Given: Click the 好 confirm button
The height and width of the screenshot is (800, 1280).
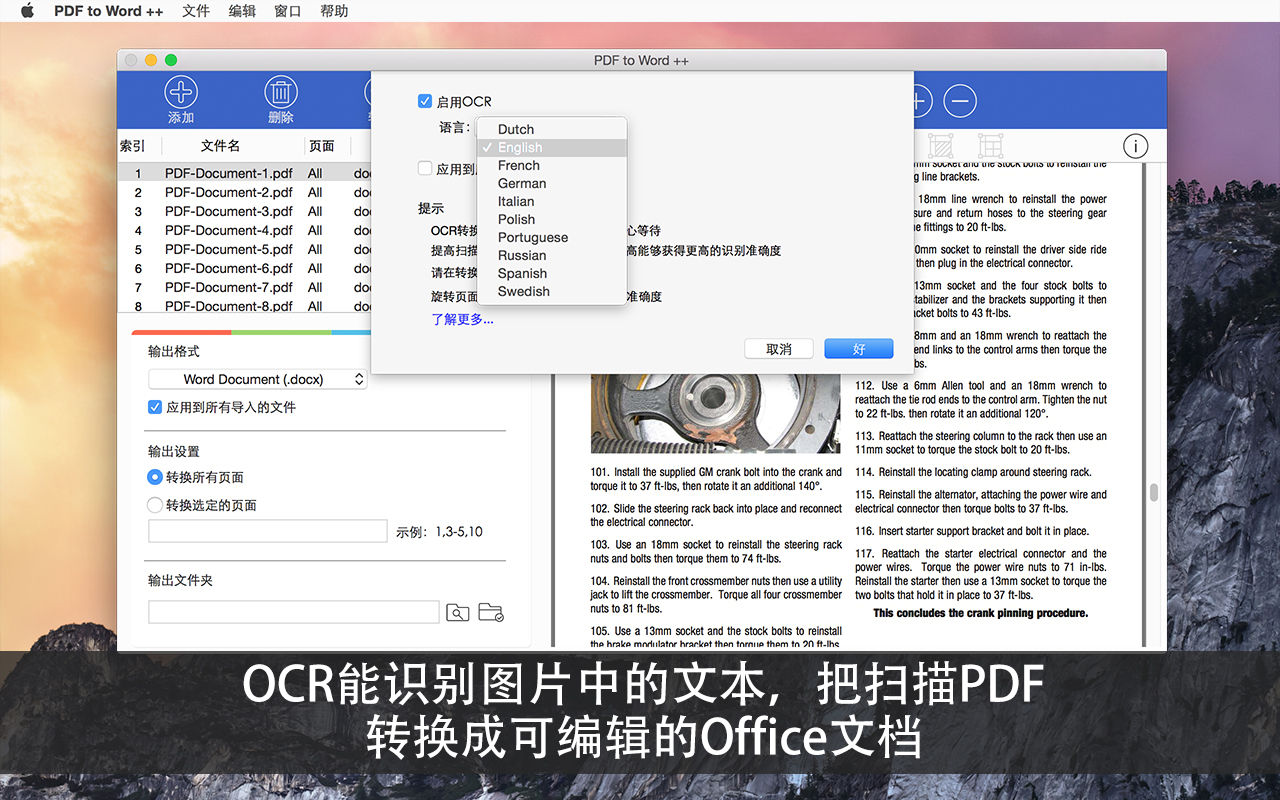Looking at the screenshot, I should point(859,349).
